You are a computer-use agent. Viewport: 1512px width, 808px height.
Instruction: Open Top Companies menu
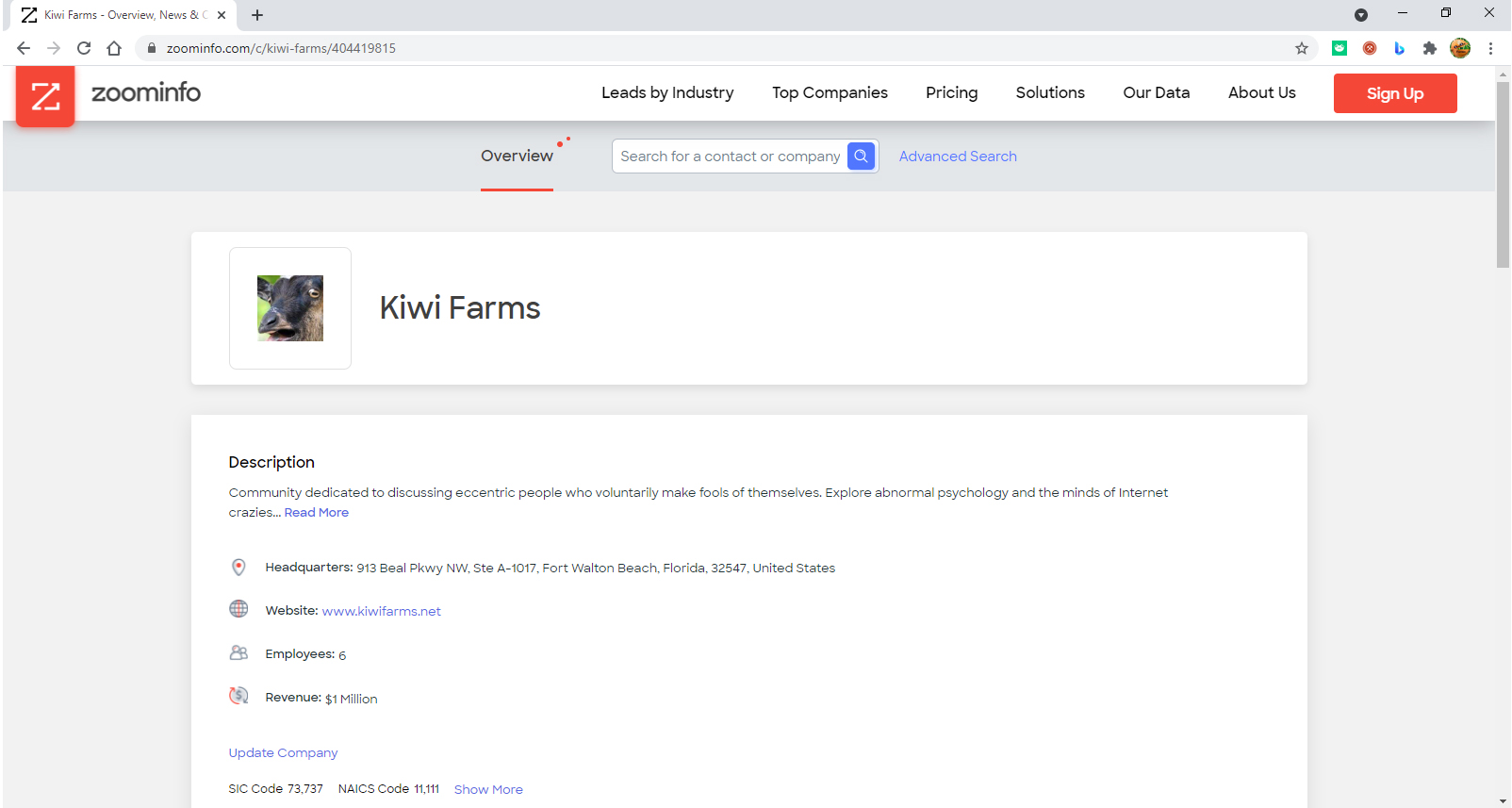[830, 92]
